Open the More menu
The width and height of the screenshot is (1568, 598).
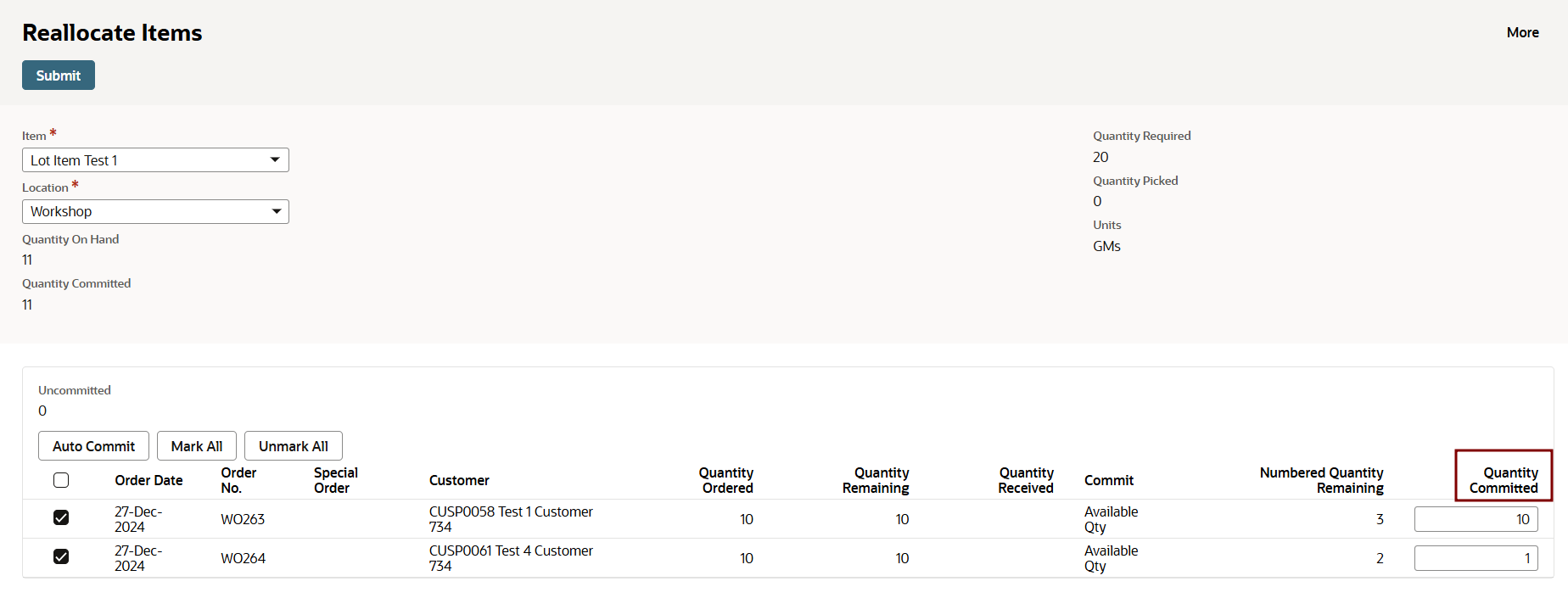pyautogui.click(x=1522, y=32)
